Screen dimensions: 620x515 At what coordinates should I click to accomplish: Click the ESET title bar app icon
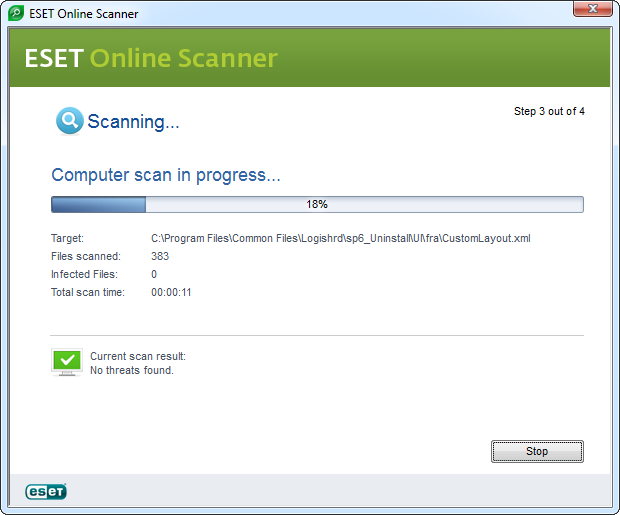(x=16, y=13)
